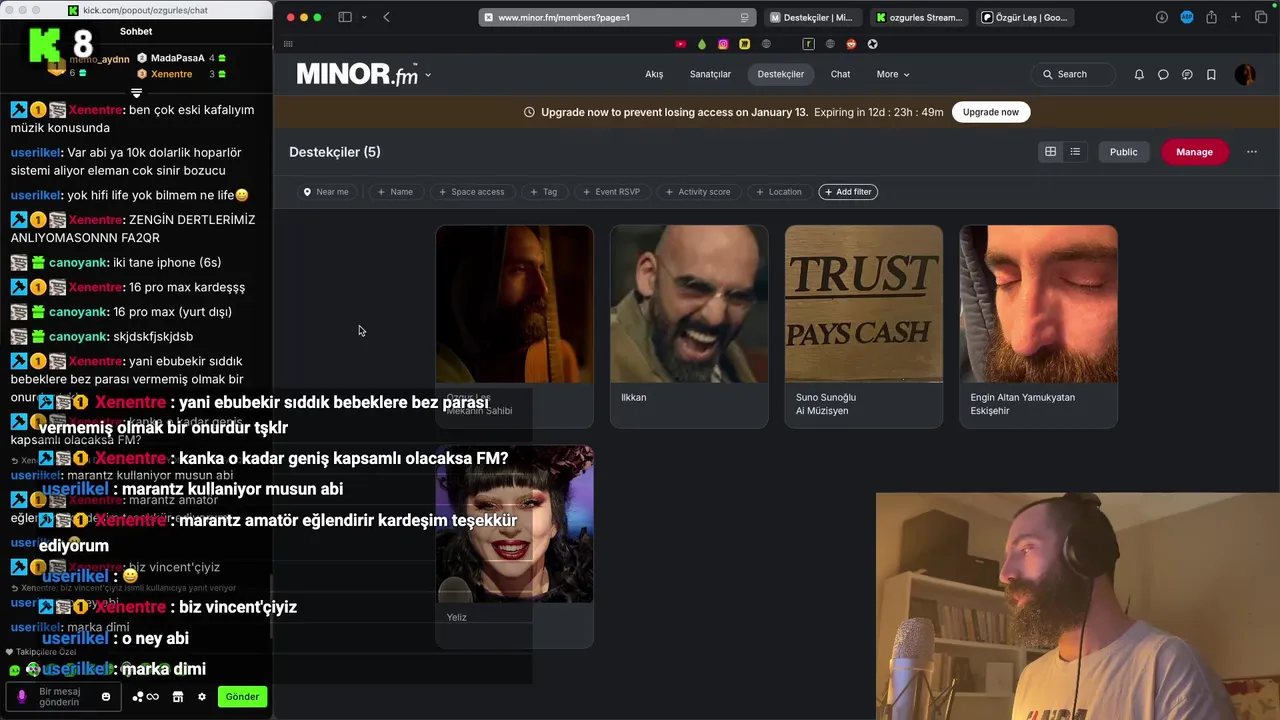Viewport: 1280px width, 720px height.
Task: Switch to list view of members
Action: (x=1075, y=152)
